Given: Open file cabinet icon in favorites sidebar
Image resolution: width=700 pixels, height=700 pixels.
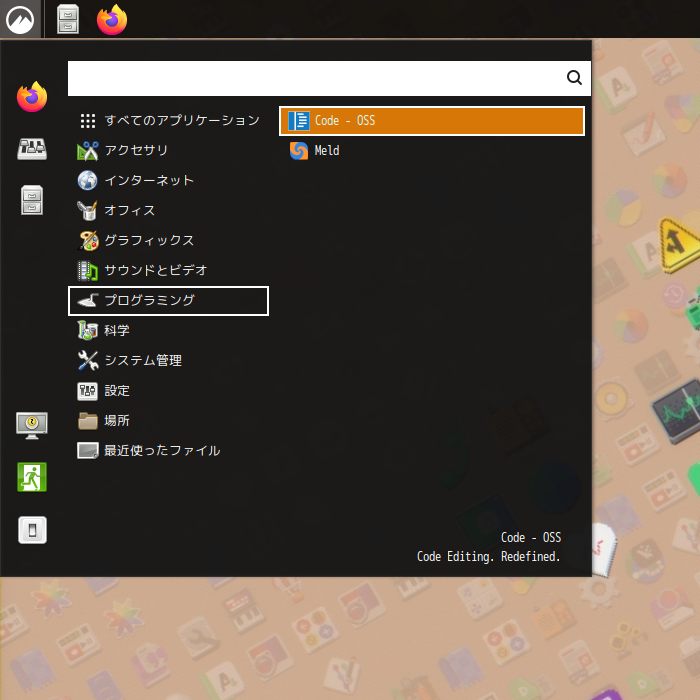Looking at the screenshot, I should [x=32, y=200].
